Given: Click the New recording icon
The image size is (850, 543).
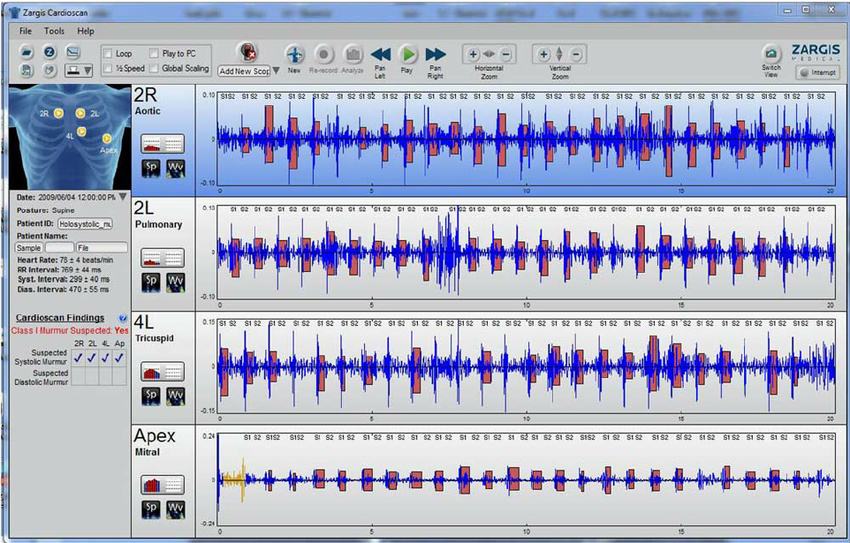Looking at the screenshot, I should (x=295, y=54).
